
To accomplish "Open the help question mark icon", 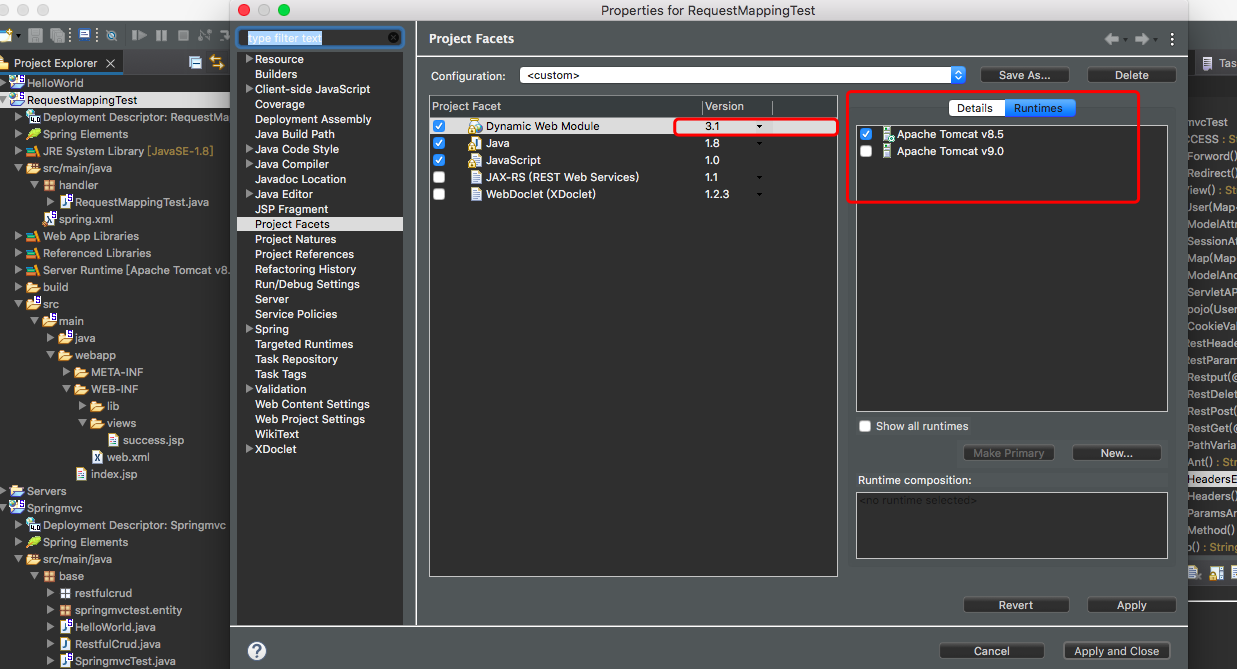I will click(x=257, y=651).
